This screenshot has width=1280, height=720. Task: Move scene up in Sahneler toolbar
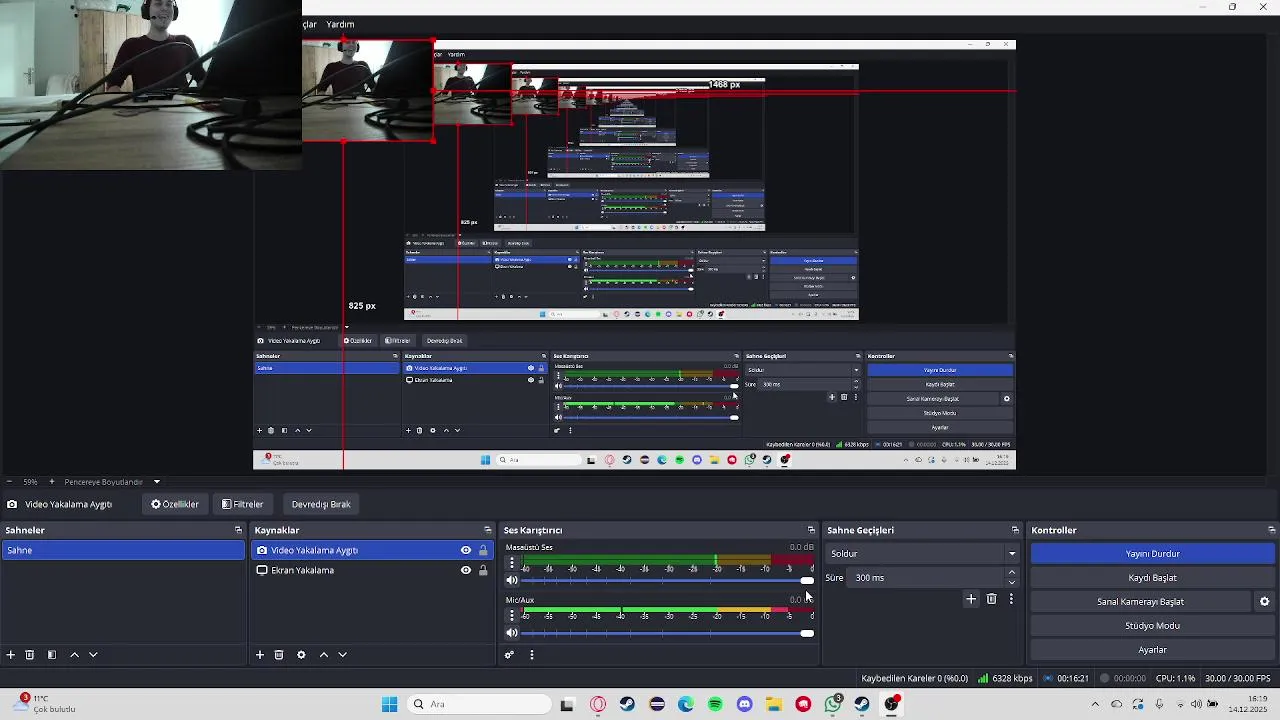(74, 655)
